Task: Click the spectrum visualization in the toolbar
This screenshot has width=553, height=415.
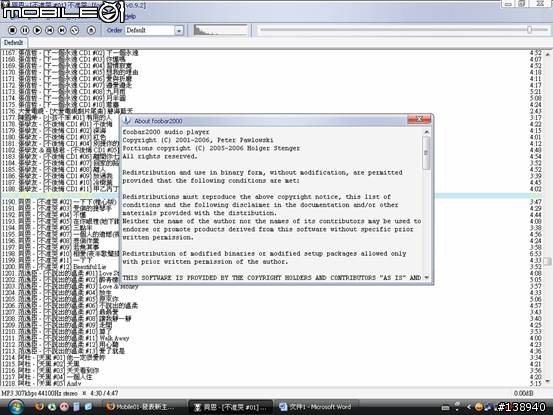Action: click(221, 30)
